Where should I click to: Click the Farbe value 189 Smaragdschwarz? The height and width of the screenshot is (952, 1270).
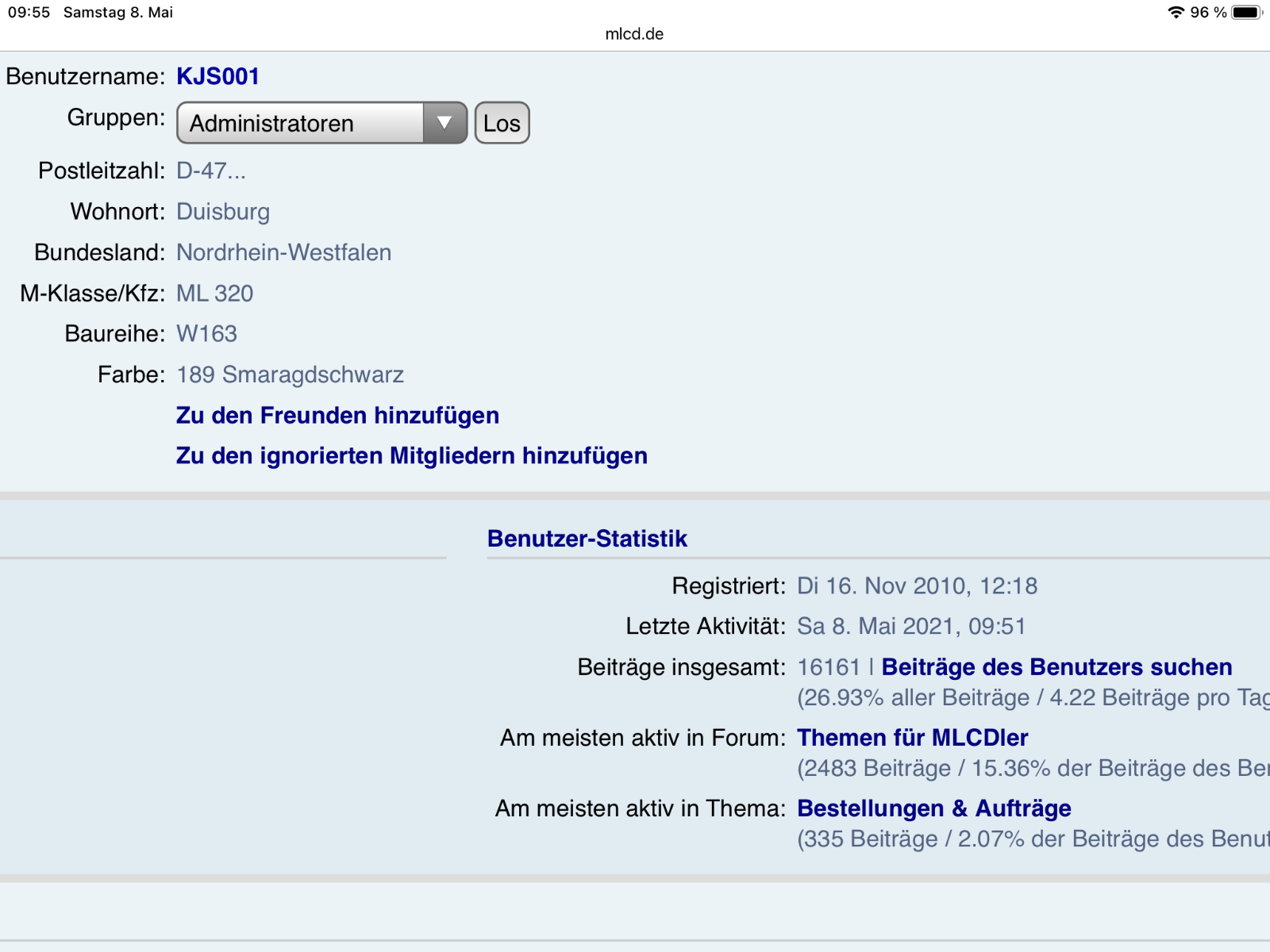(x=290, y=374)
